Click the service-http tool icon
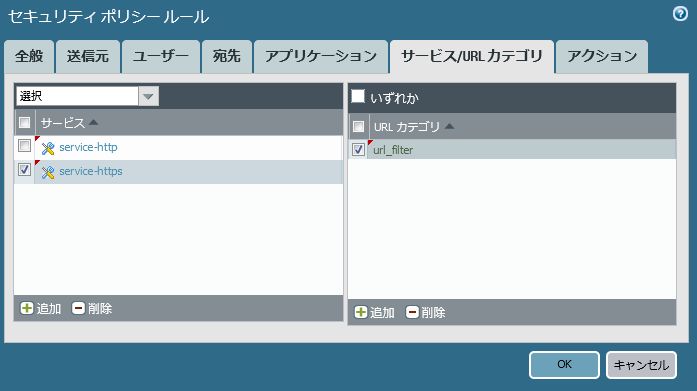Screen dimensions: 697x391 [48, 148]
